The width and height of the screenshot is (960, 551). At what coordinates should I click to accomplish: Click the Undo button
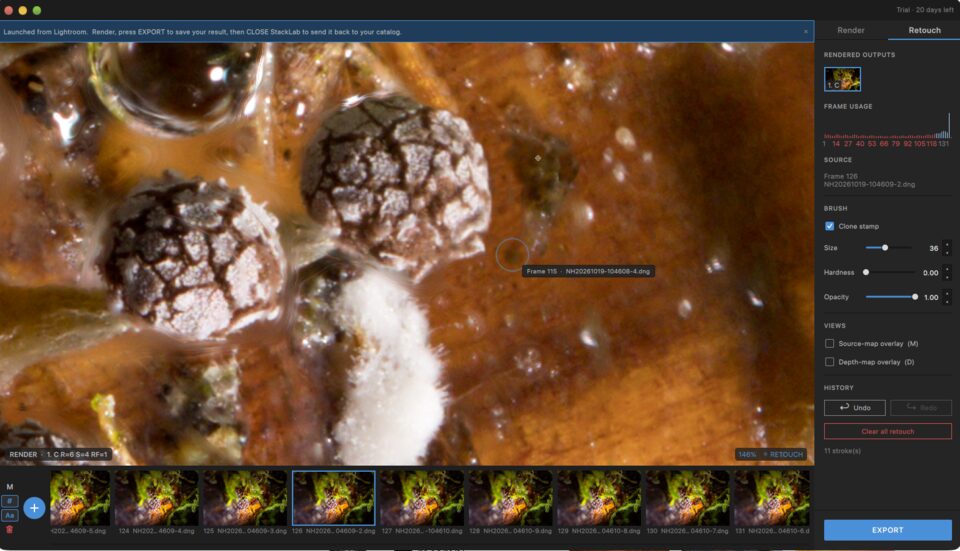coord(855,408)
